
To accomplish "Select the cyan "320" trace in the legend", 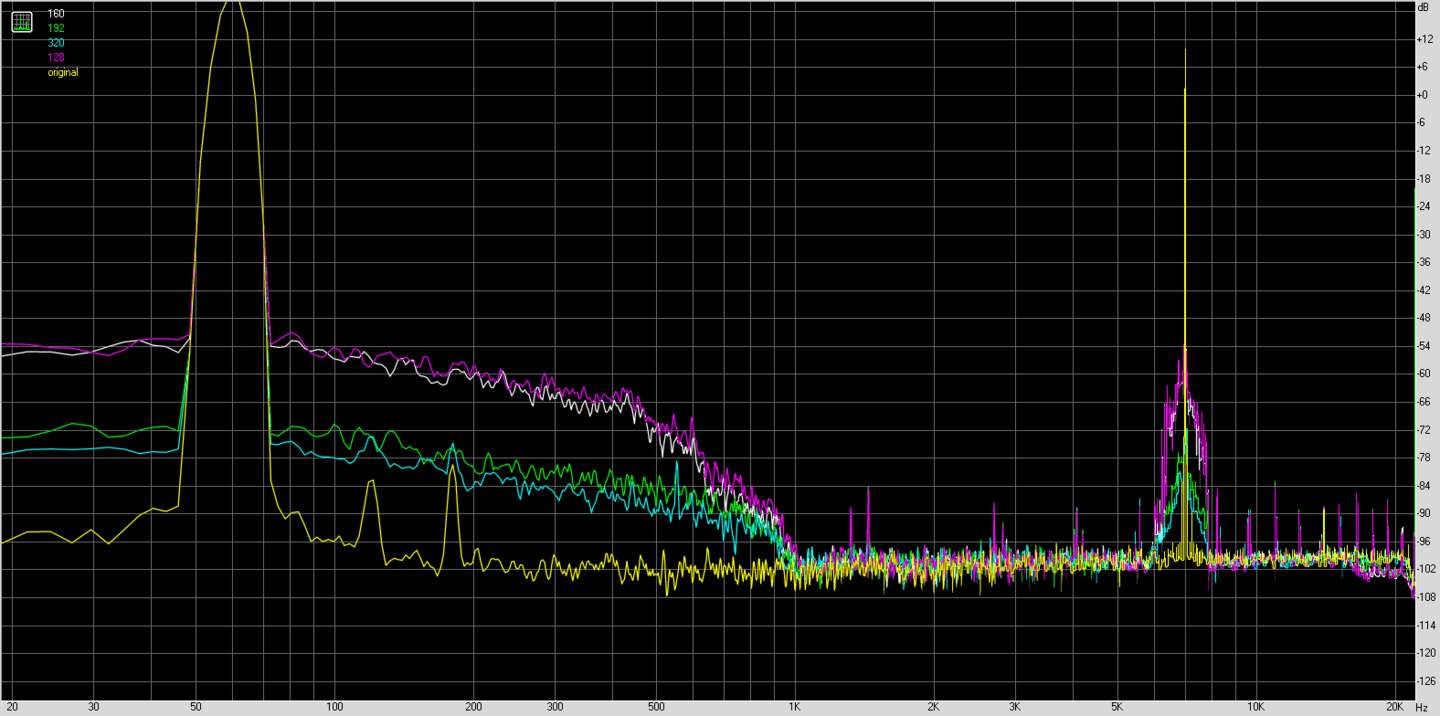I will click(56, 43).
